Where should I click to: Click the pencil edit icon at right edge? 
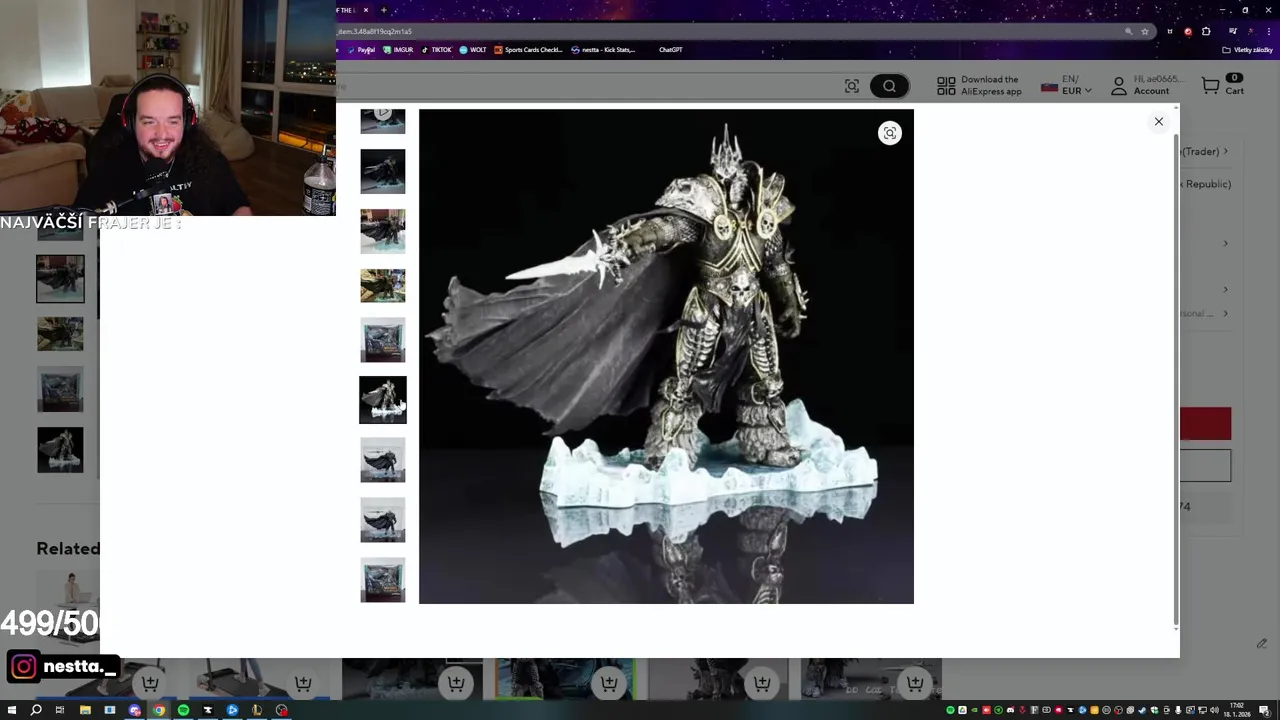(x=1262, y=643)
